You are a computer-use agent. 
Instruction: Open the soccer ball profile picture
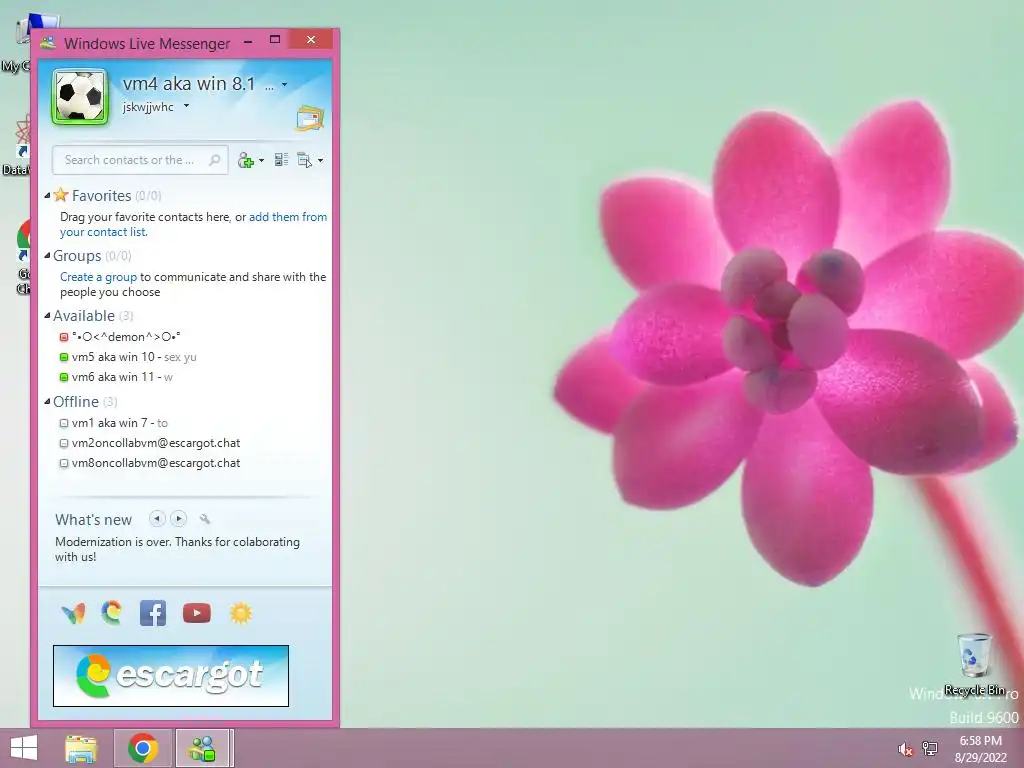(80, 97)
